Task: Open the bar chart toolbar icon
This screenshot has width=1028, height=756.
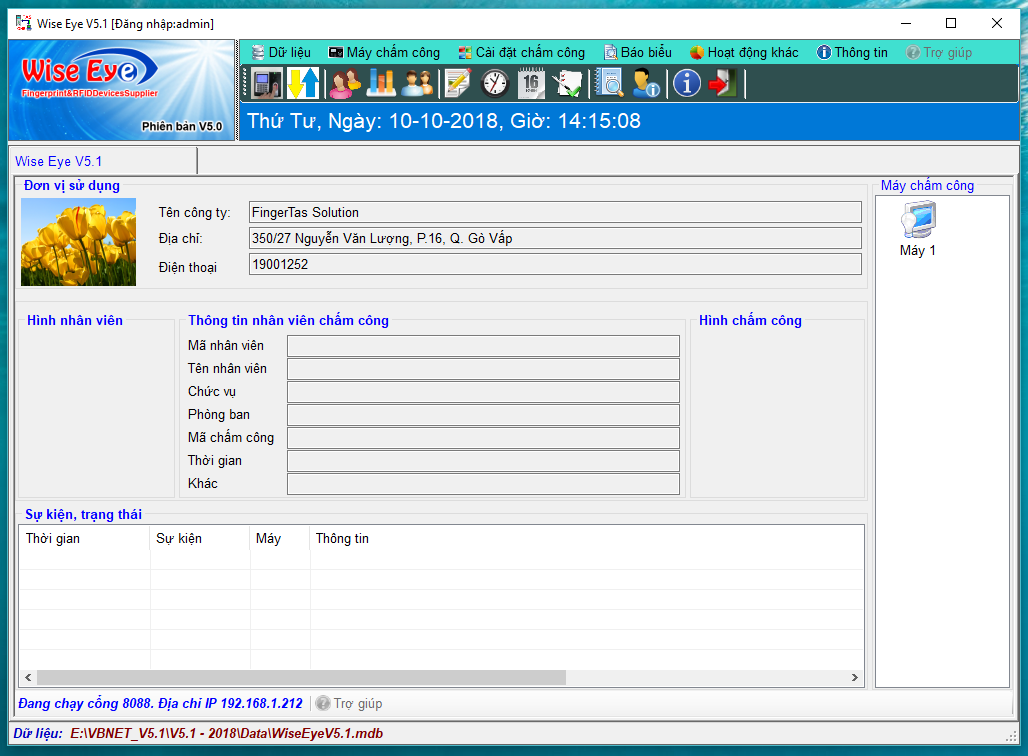Action: point(381,83)
